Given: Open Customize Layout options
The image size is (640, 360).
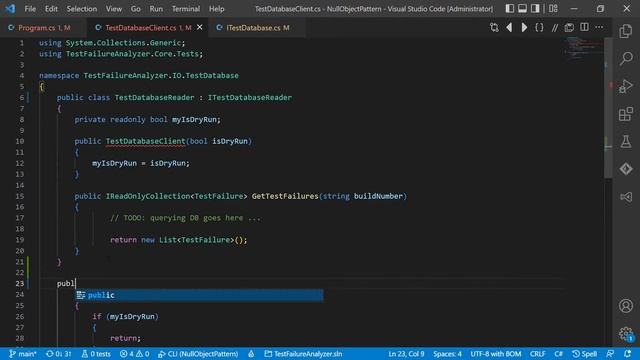Looking at the screenshot, I should point(553,8).
